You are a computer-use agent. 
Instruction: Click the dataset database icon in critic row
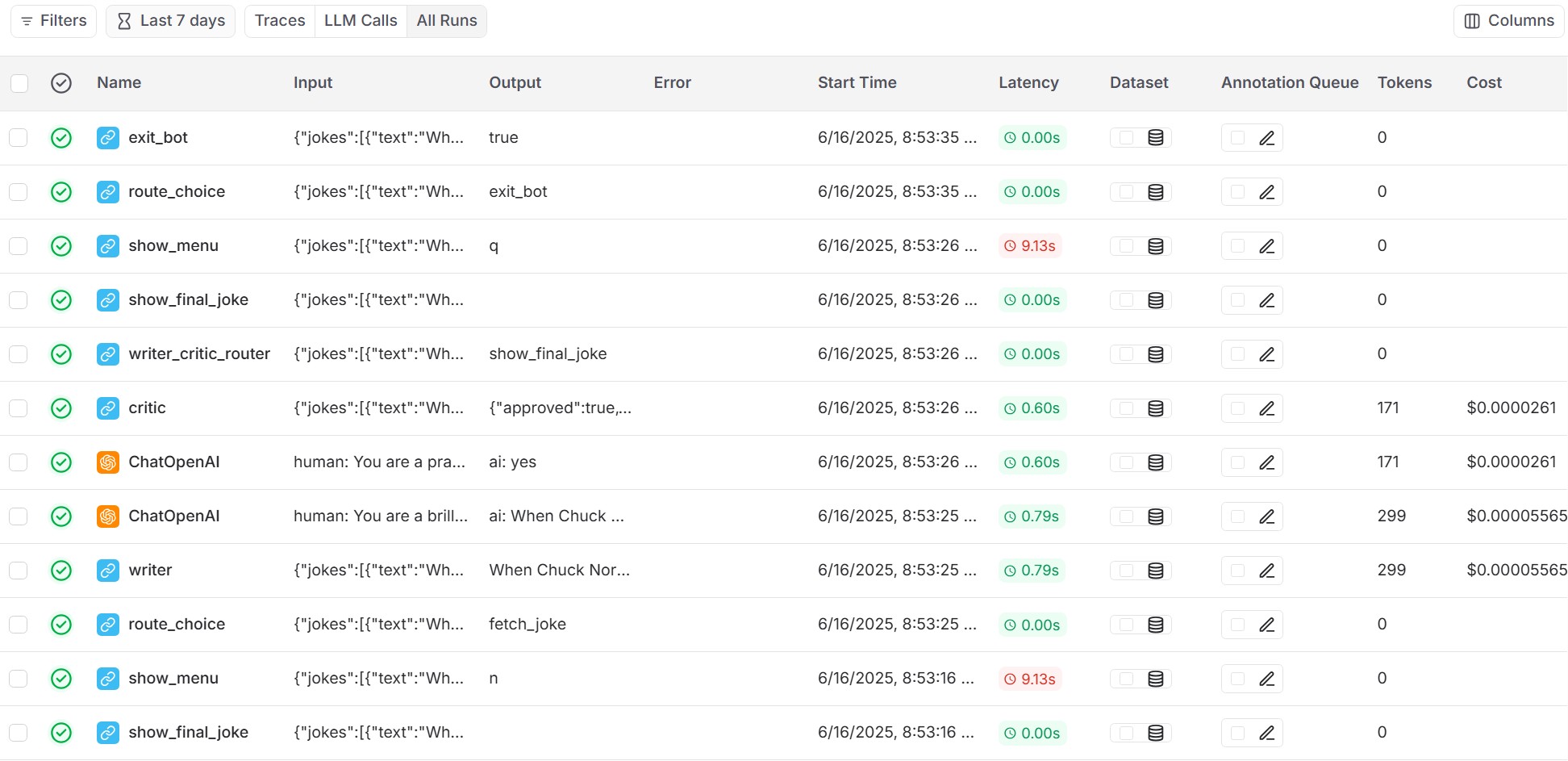(1155, 408)
